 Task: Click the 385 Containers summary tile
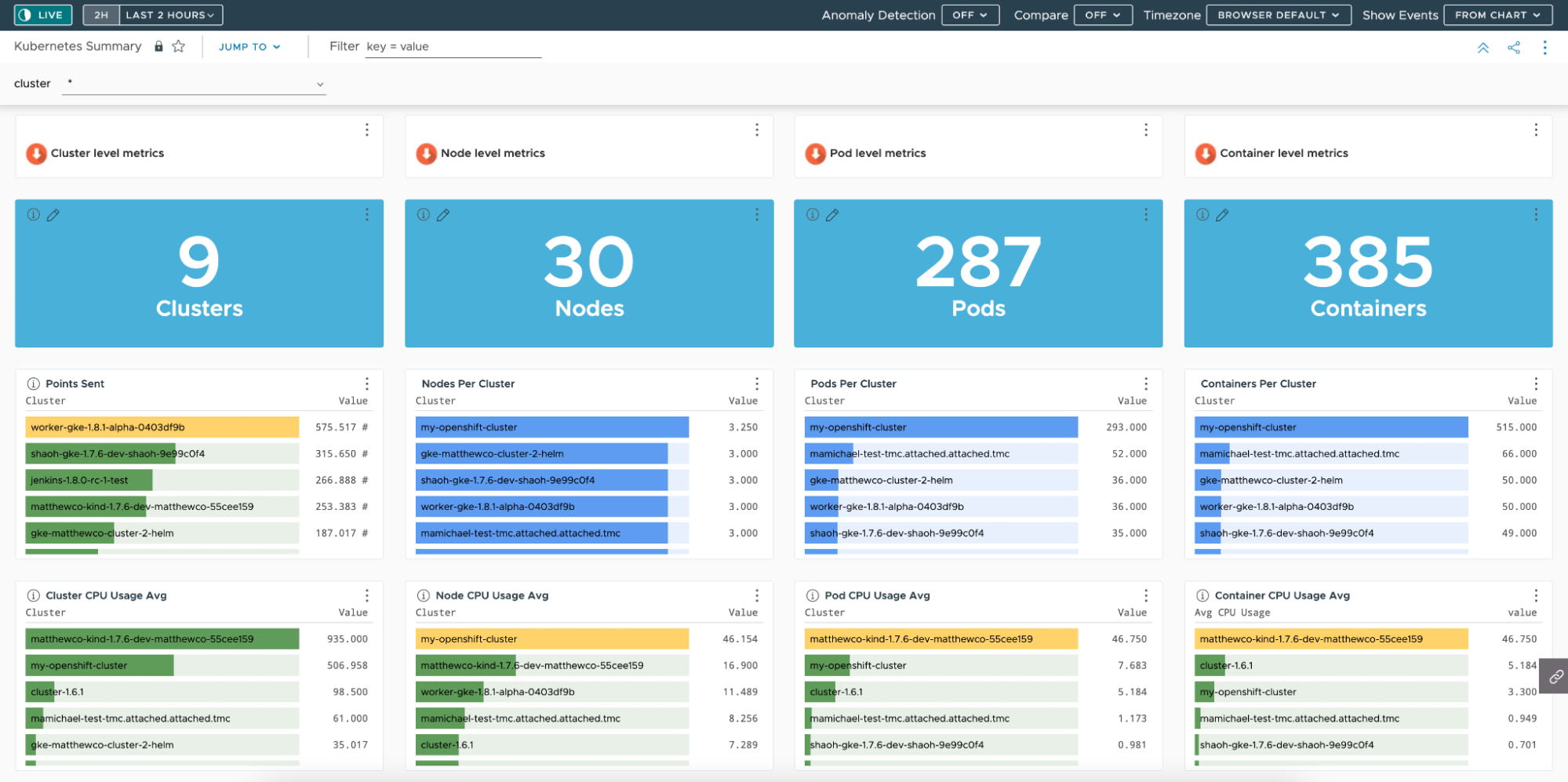pyautogui.click(x=1368, y=273)
